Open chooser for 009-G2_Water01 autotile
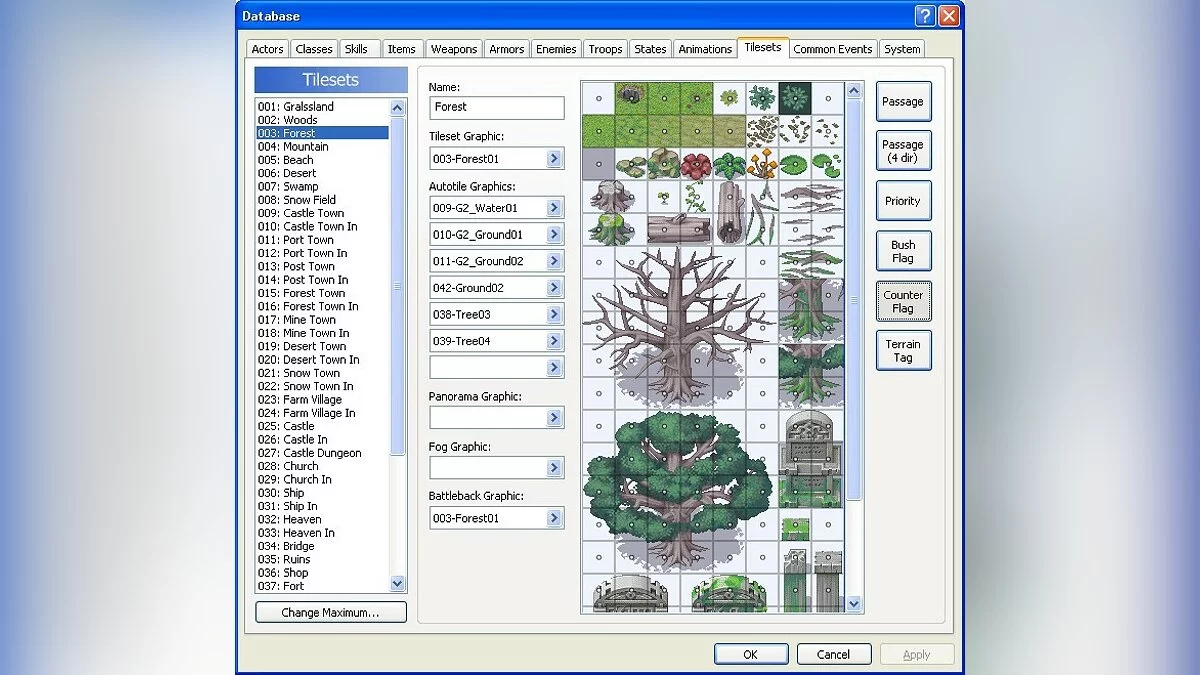Image resolution: width=1200 pixels, height=675 pixels. coord(555,208)
